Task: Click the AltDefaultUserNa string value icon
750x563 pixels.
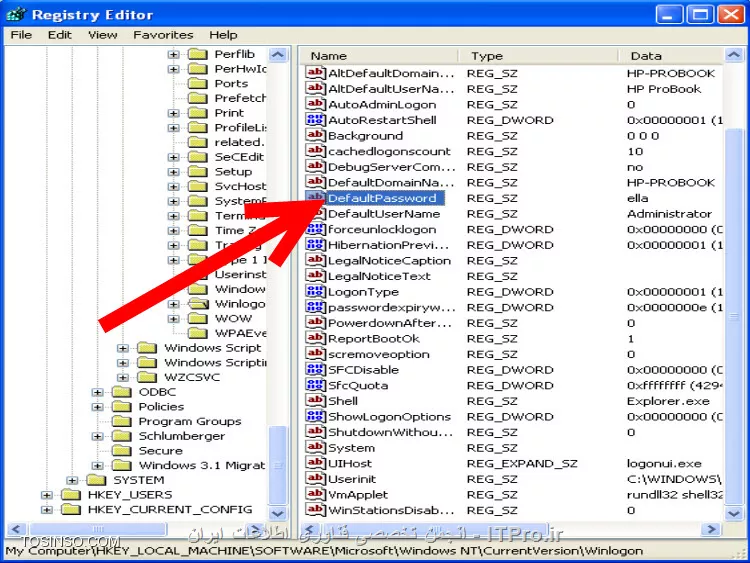Action: (x=315, y=88)
